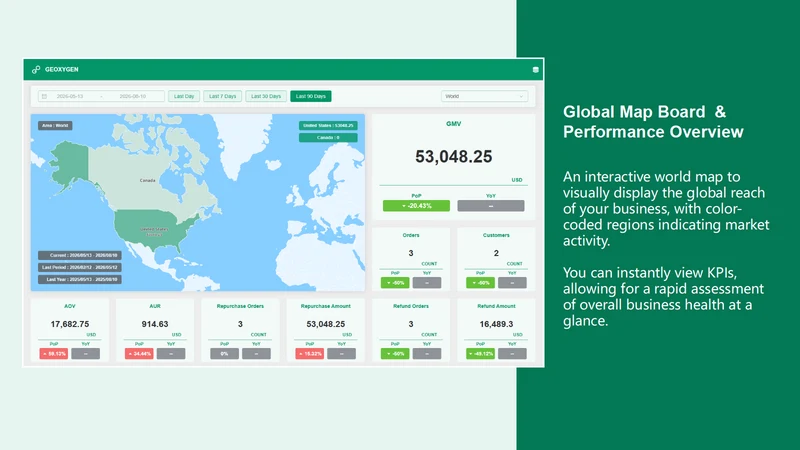Click the Global Map Board heading
Image resolution: width=800 pixels, height=450 pixels.
pyautogui.click(x=653, y=122)
